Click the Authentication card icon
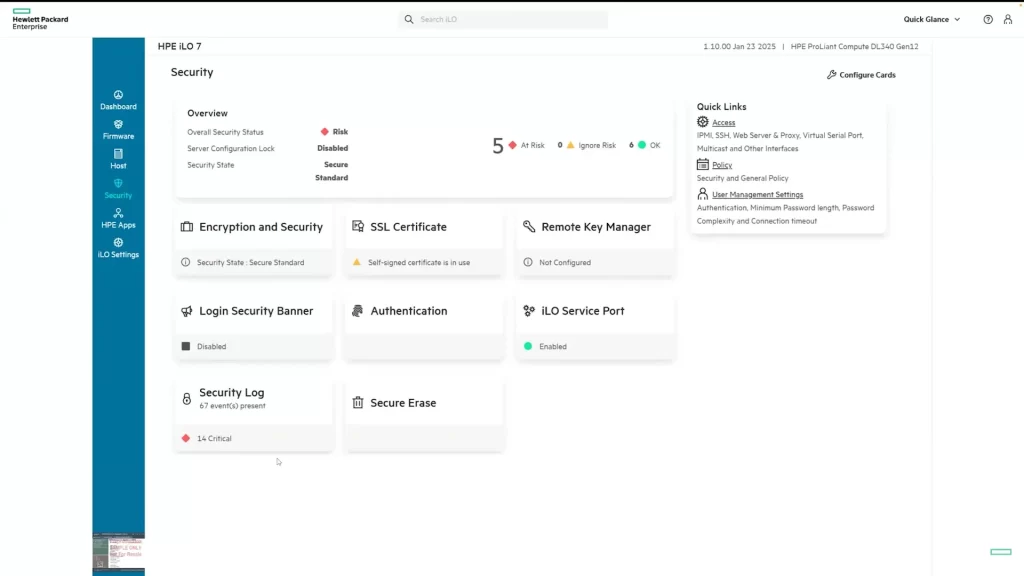This screenshot has width=1024, height=576. (358, 311)
